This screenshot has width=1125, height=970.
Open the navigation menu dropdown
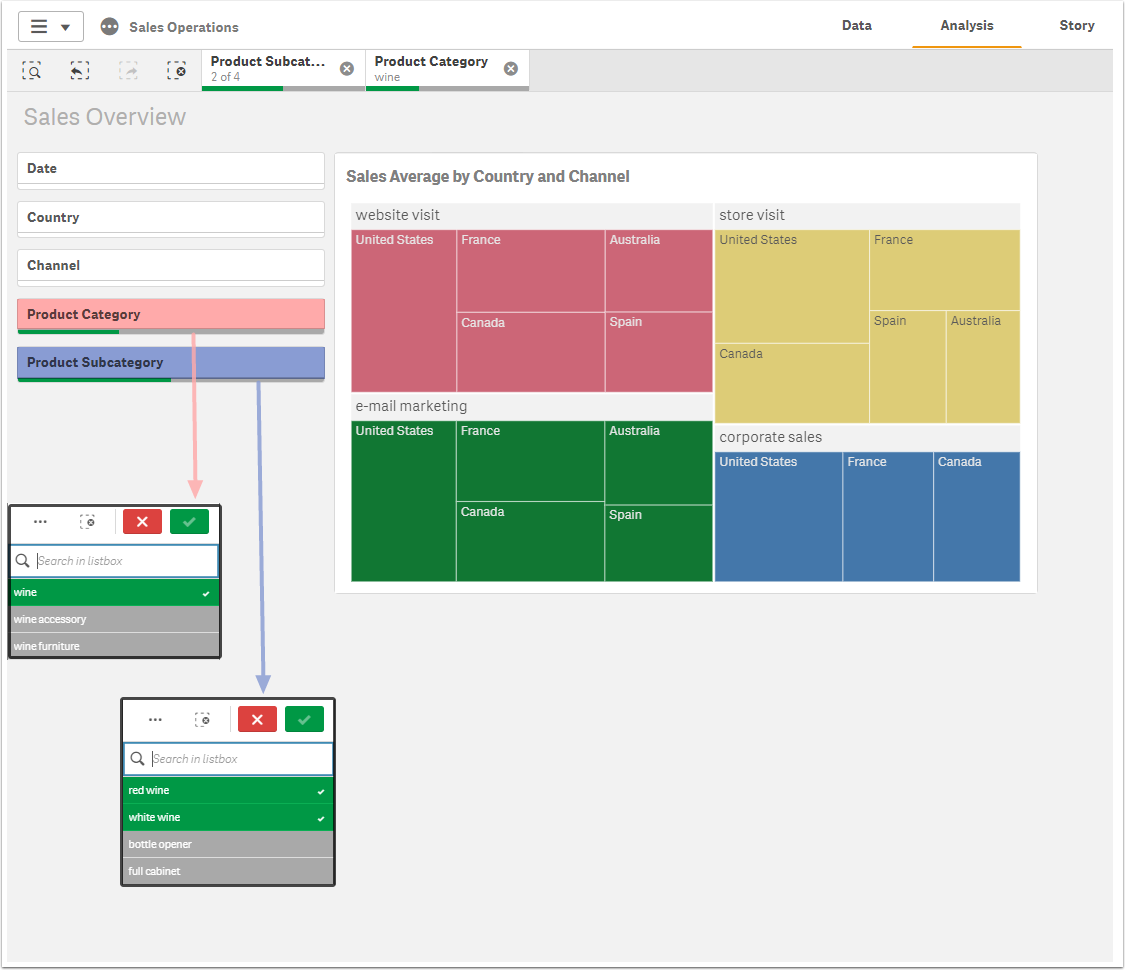pyautogui.click(x=50, y=27)
